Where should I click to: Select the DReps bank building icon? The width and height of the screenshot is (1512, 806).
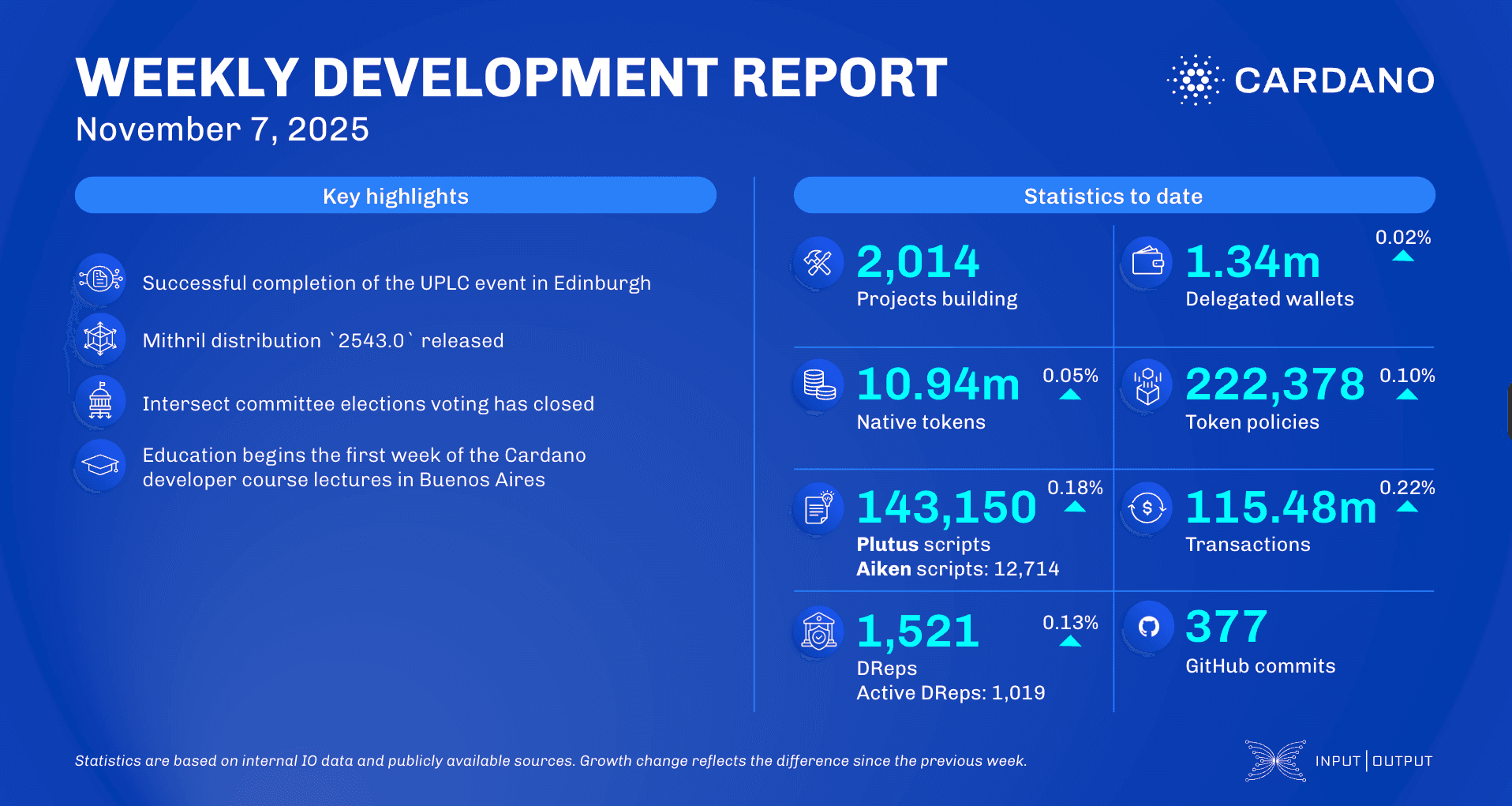click(x=819, y=632)
